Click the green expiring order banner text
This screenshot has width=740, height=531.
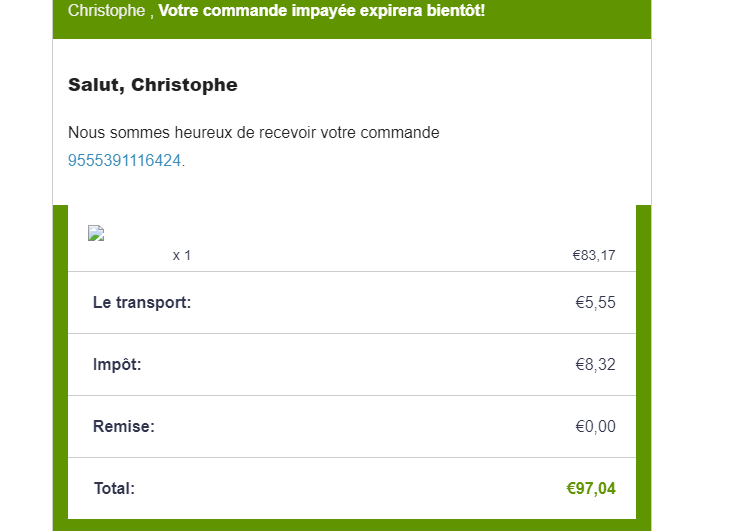(x=276, y=11)
